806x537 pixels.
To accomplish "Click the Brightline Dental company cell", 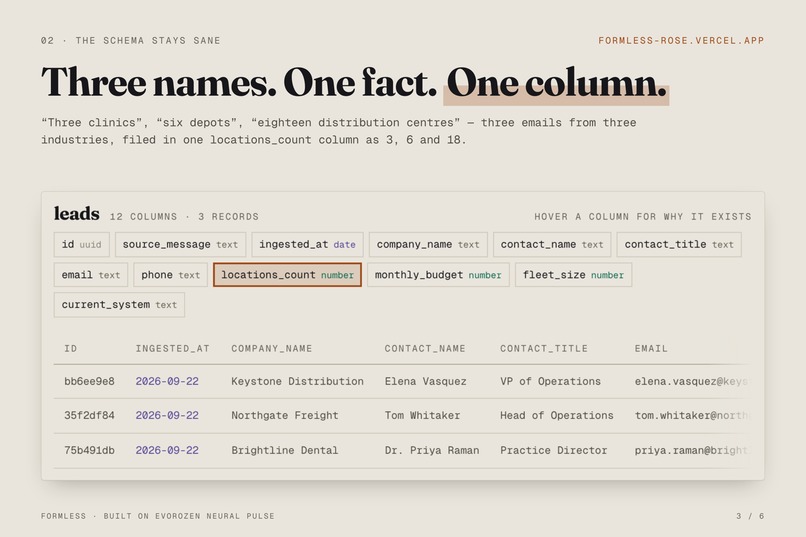I will click(x=285, y=451).
